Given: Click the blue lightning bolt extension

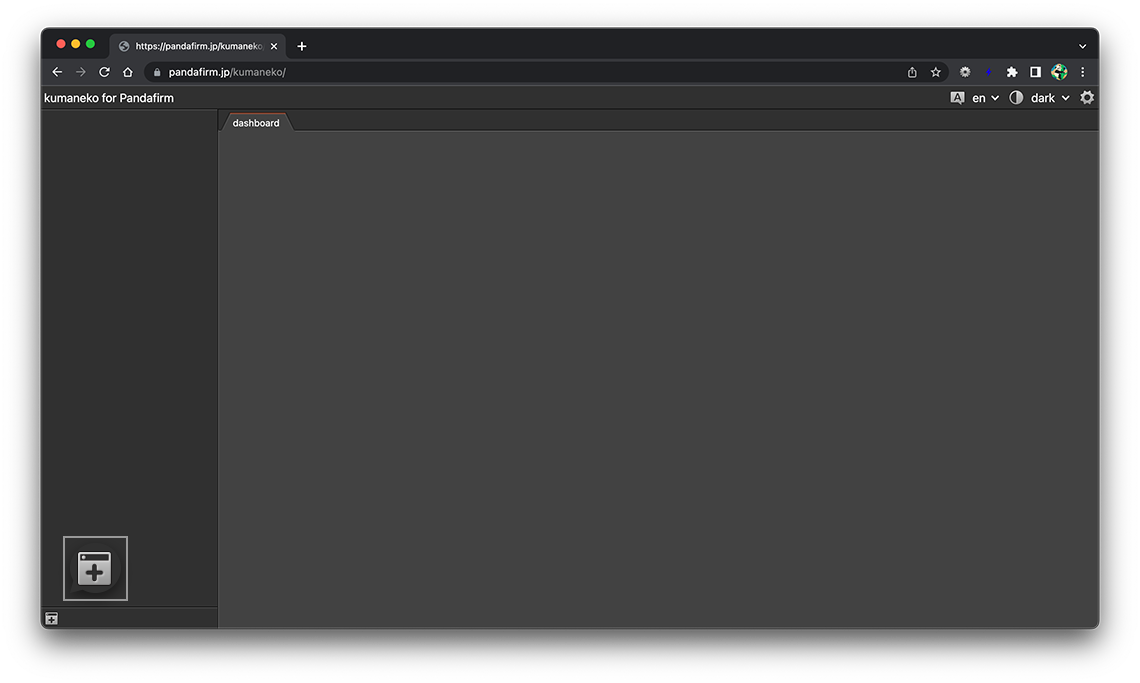Looking at the screenshot, I should coord(988,72).
